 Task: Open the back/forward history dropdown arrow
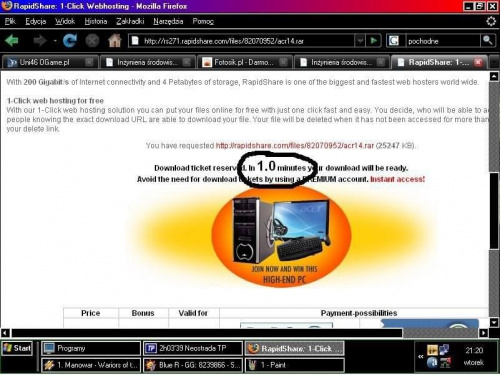click(x=55, y=41)
